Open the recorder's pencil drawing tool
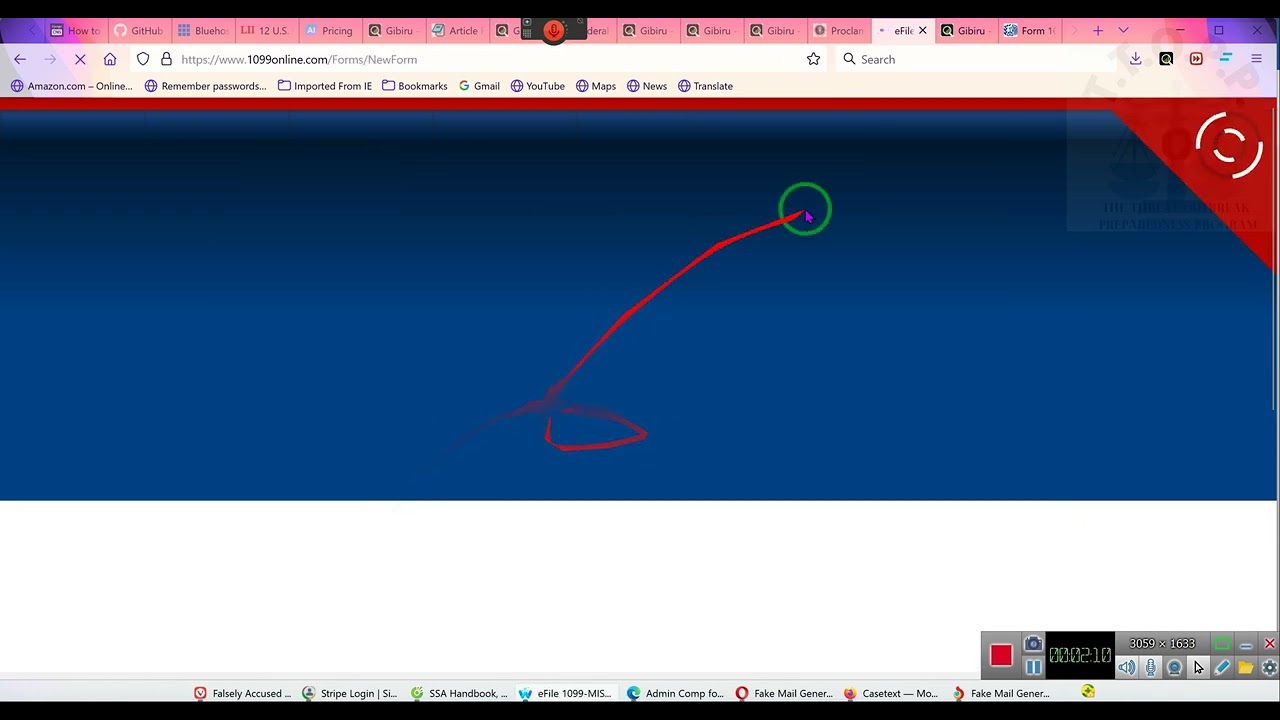The image size is (1280, 720). tap(1222, 668)
